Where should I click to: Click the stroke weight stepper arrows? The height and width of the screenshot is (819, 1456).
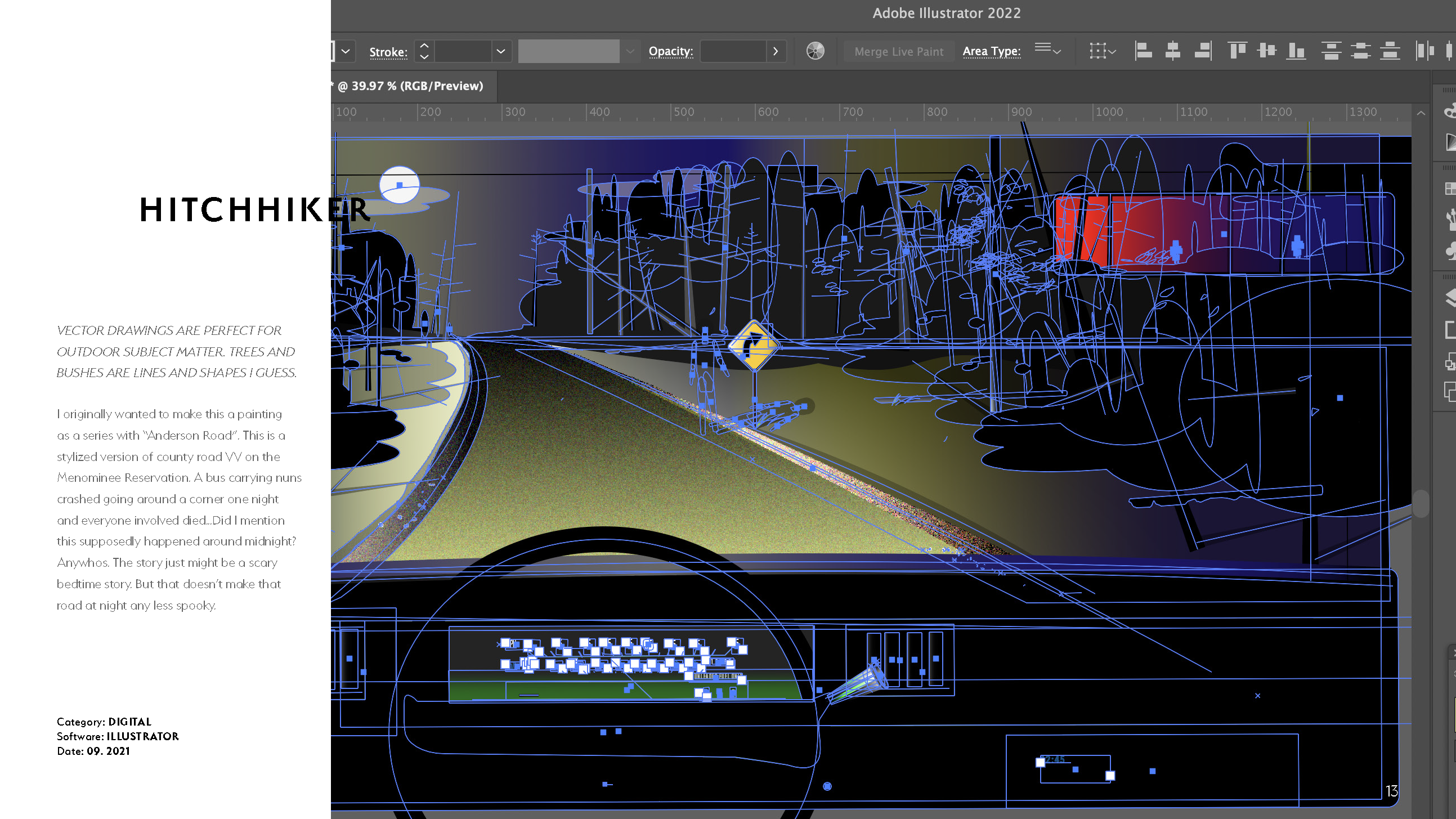(424, 51)
